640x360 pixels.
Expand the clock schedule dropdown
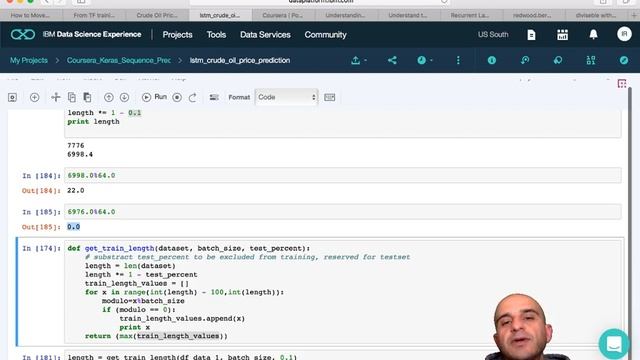[425, 60]
